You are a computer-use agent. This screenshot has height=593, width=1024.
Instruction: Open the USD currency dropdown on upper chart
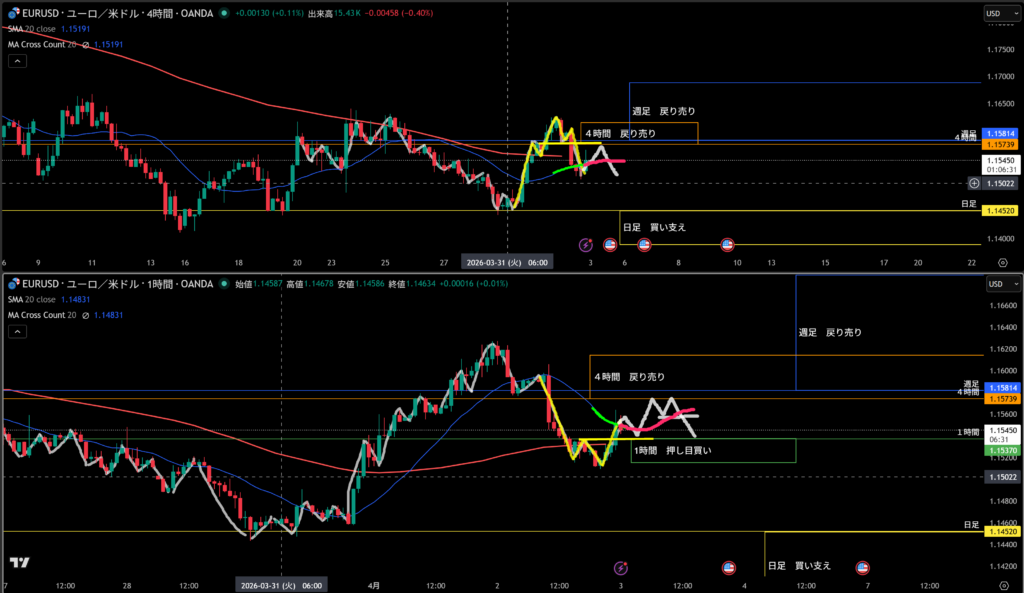tap(996, 13)
